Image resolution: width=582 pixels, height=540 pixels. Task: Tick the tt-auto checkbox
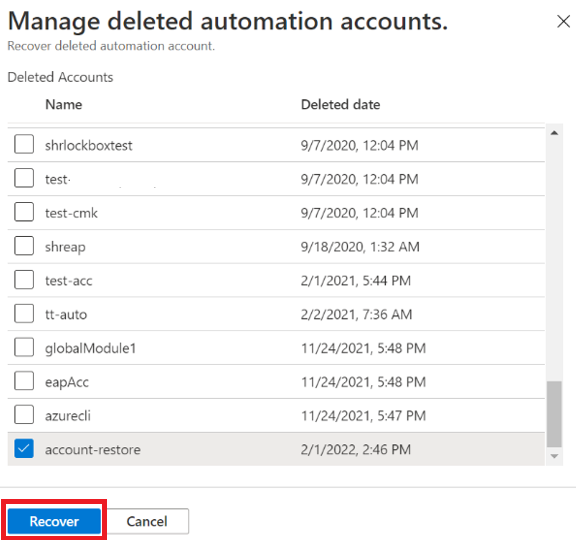point(24,313)
